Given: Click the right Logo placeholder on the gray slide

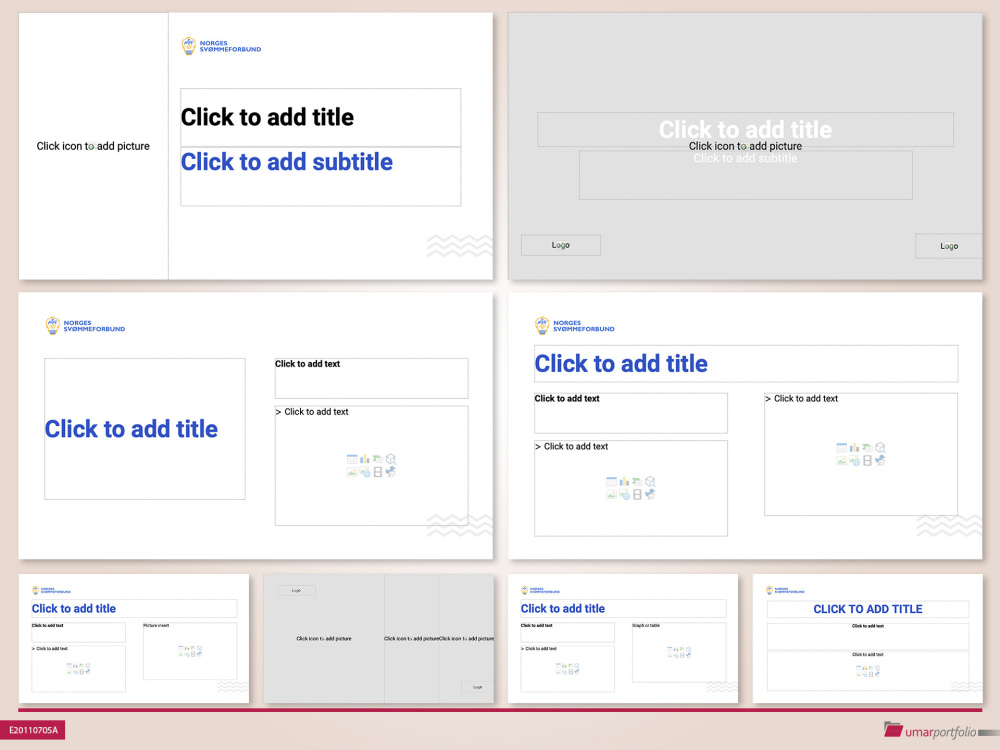Looking at the screenshot, I should click(948, 246).
